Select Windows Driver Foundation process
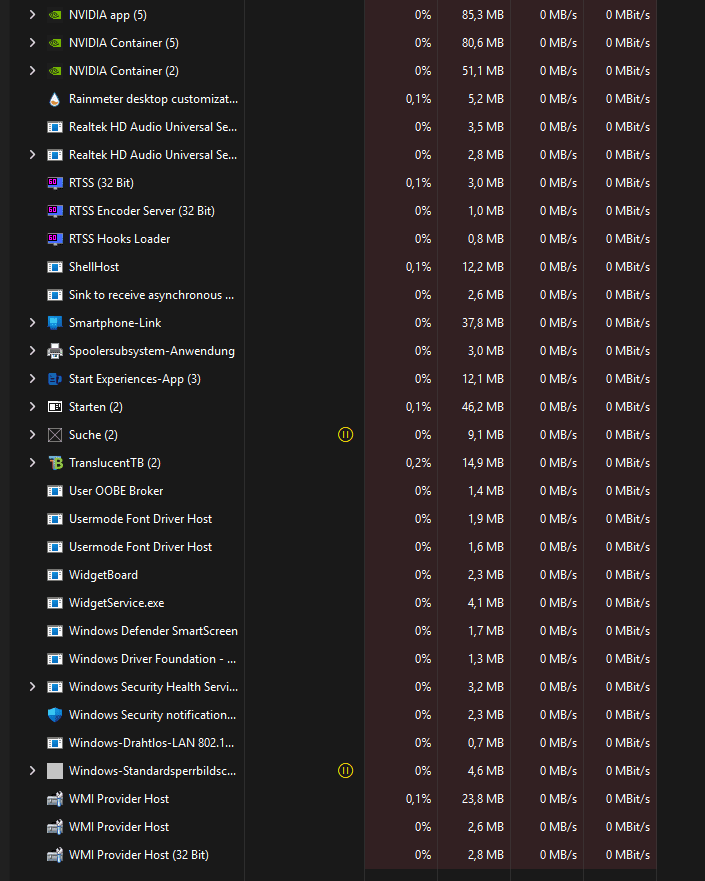The width and height of the screenshot is (705, 881). click(152, 659)
